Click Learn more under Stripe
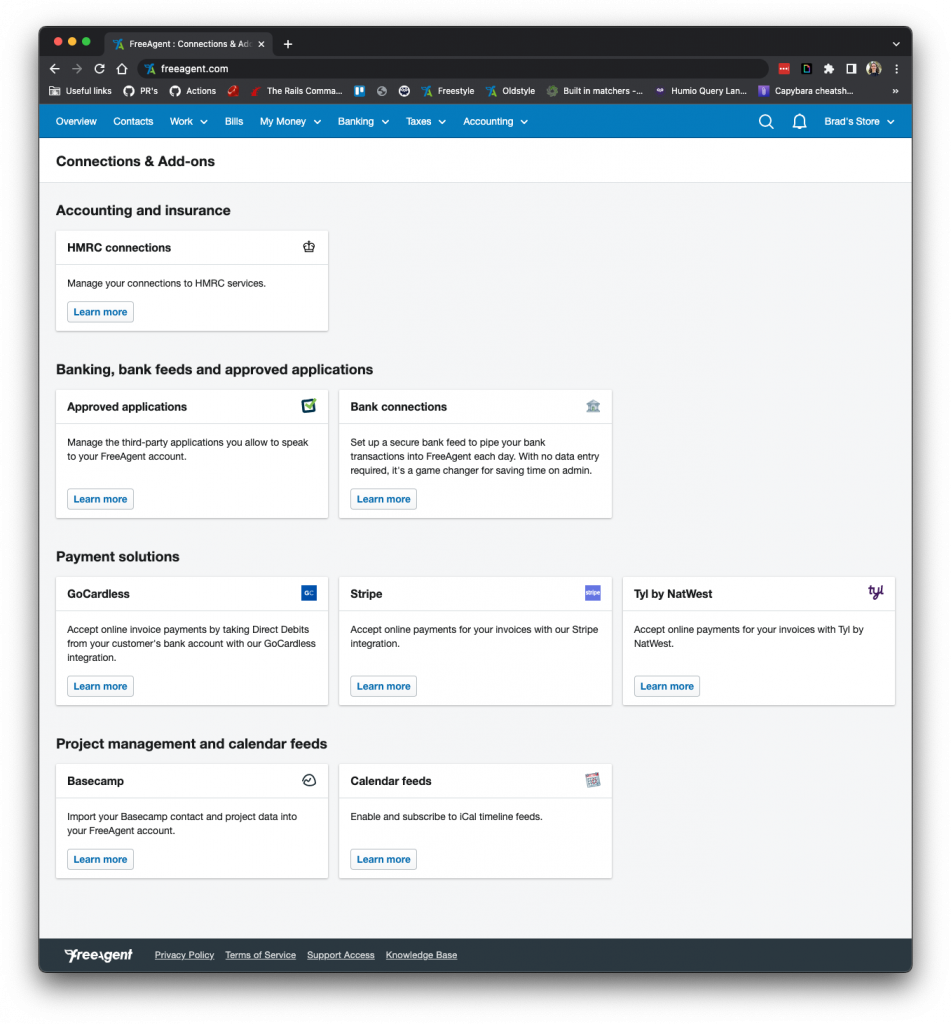The width and height of the screenshot is (951, 1024). (383, 686)
